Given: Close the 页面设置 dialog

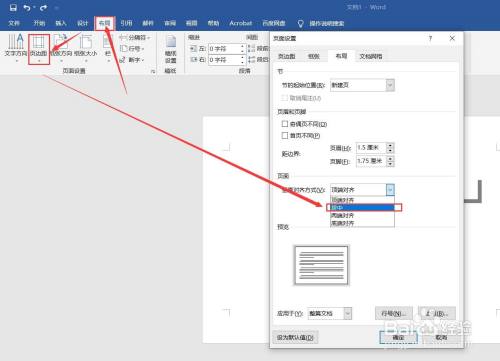Looking at the screenshot, I should (452, 38).
